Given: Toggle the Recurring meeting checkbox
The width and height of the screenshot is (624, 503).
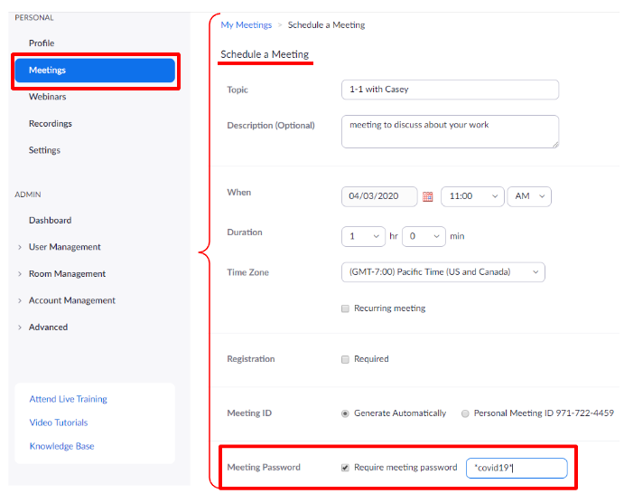Looking at the screenshot, I should pos(346,309).
